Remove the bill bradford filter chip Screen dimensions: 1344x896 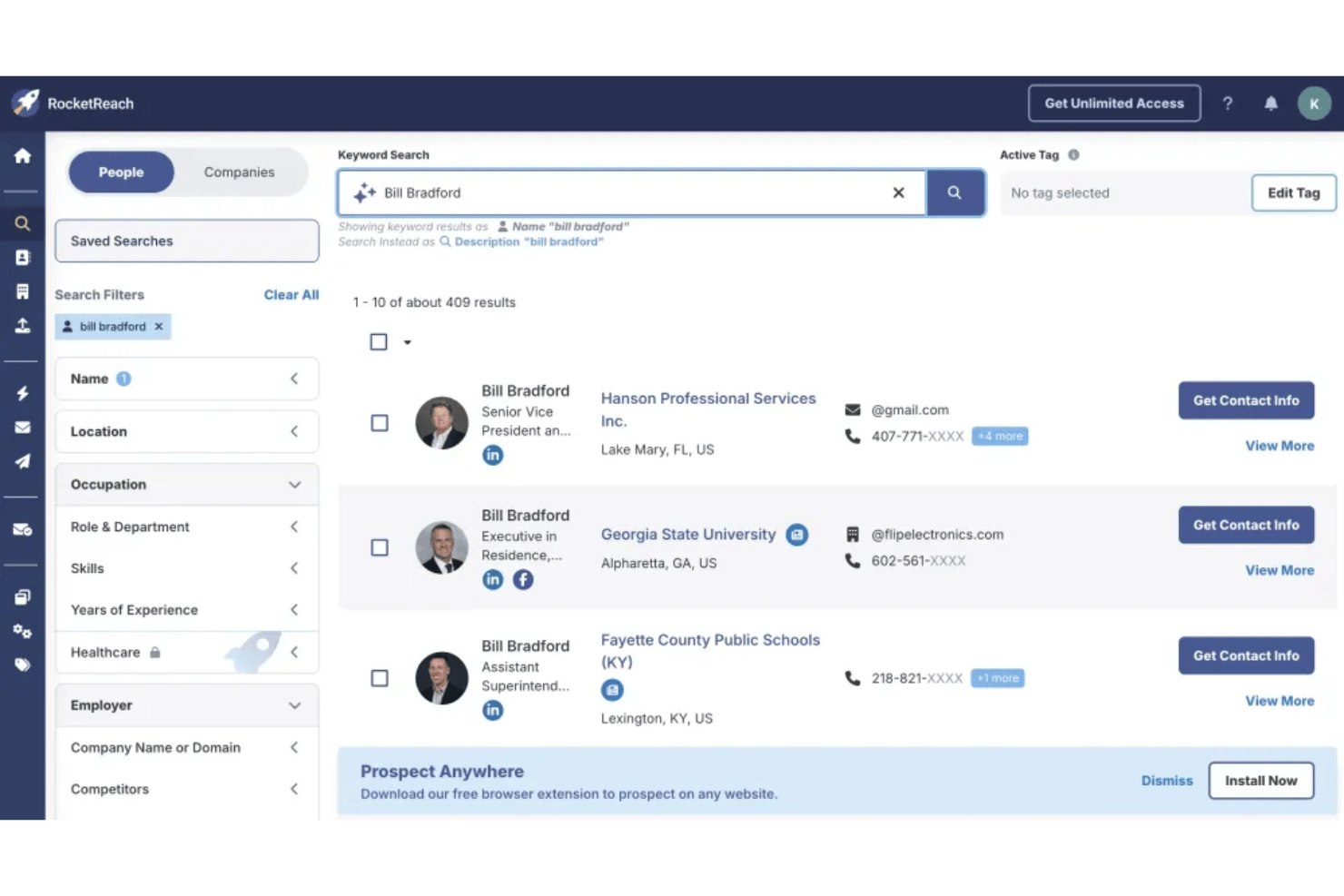tap(159, 327)
